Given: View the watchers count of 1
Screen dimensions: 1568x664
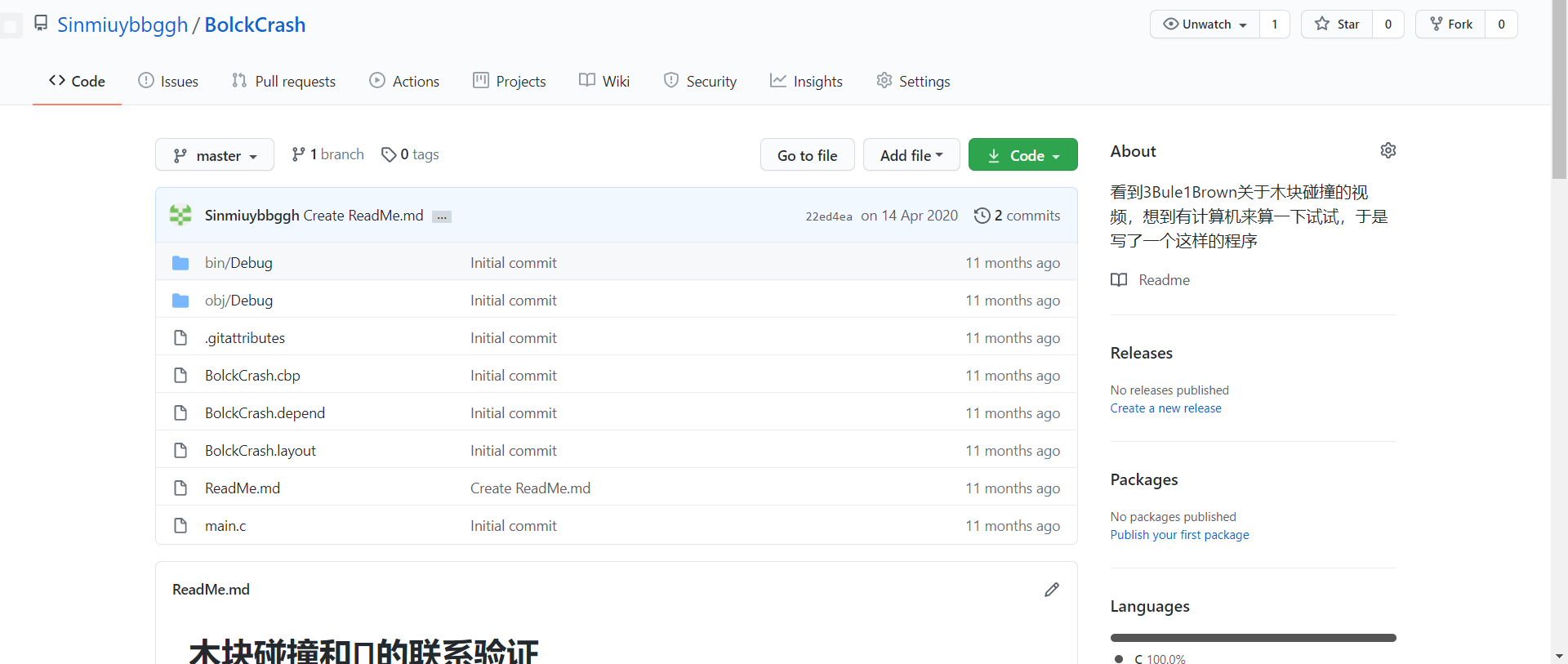Looking at the screenshot, I should click(x=1274, y=25).
